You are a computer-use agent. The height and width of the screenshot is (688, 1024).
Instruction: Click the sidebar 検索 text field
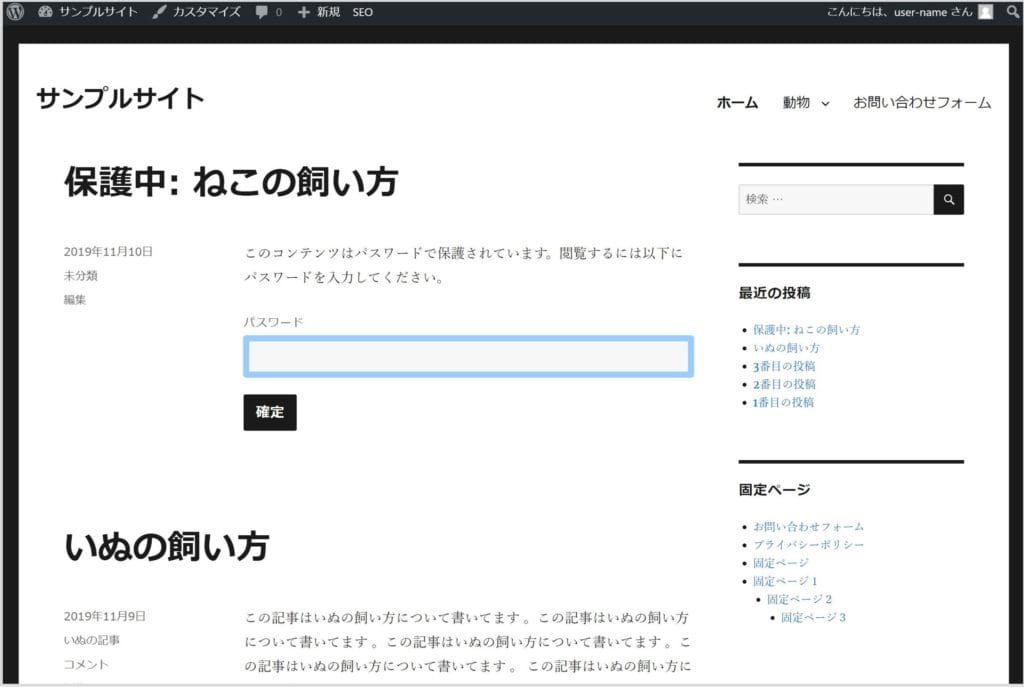(x=835, y=200)
